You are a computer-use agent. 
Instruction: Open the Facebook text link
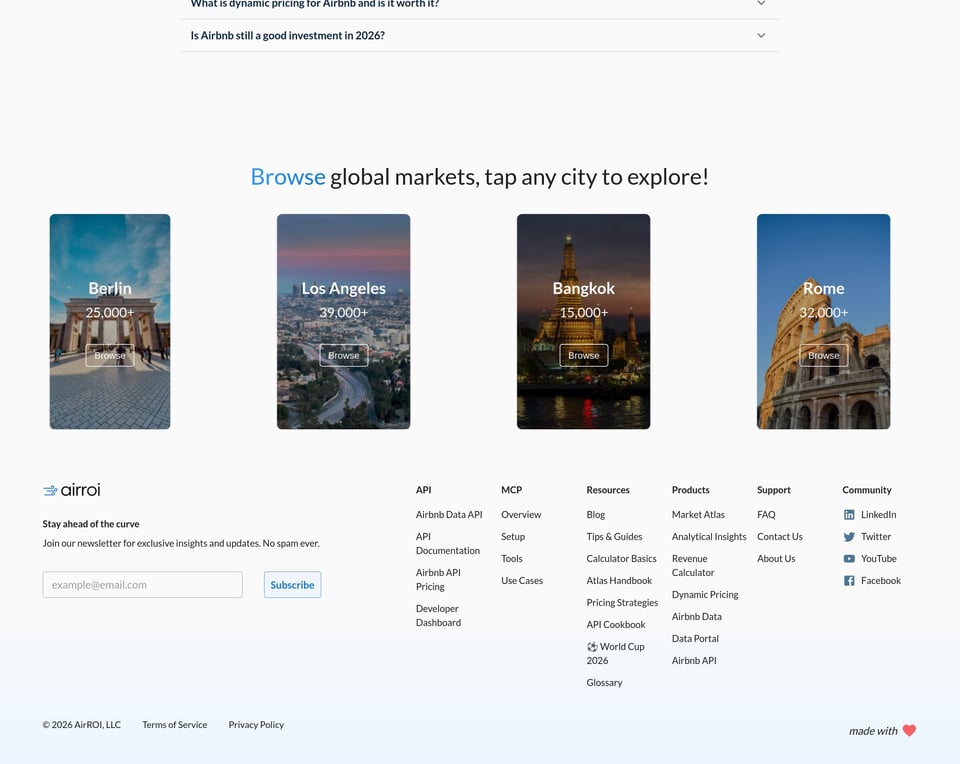coord(880,581)
